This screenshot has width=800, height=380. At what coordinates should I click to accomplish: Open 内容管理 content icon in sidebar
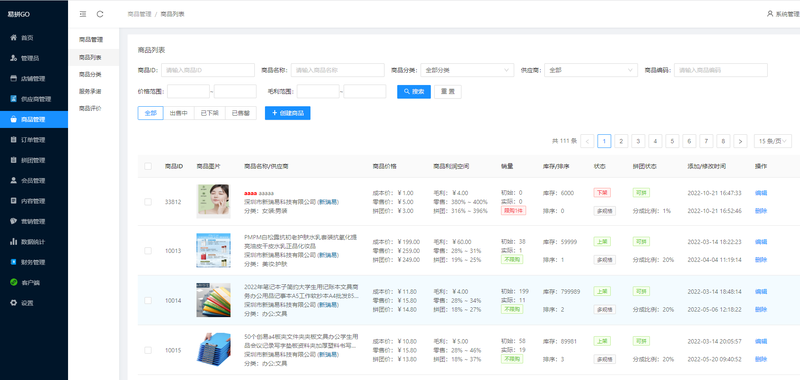13,201
